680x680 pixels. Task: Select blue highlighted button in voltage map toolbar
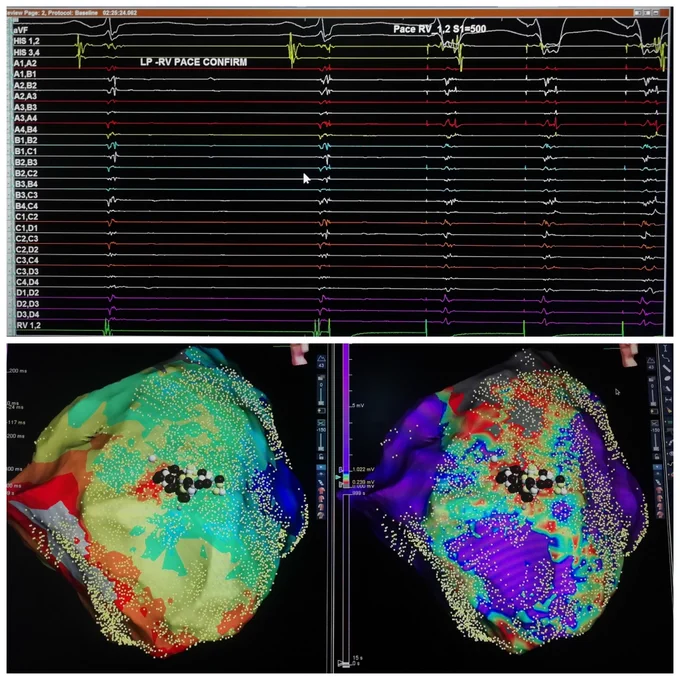click(657, 467)
